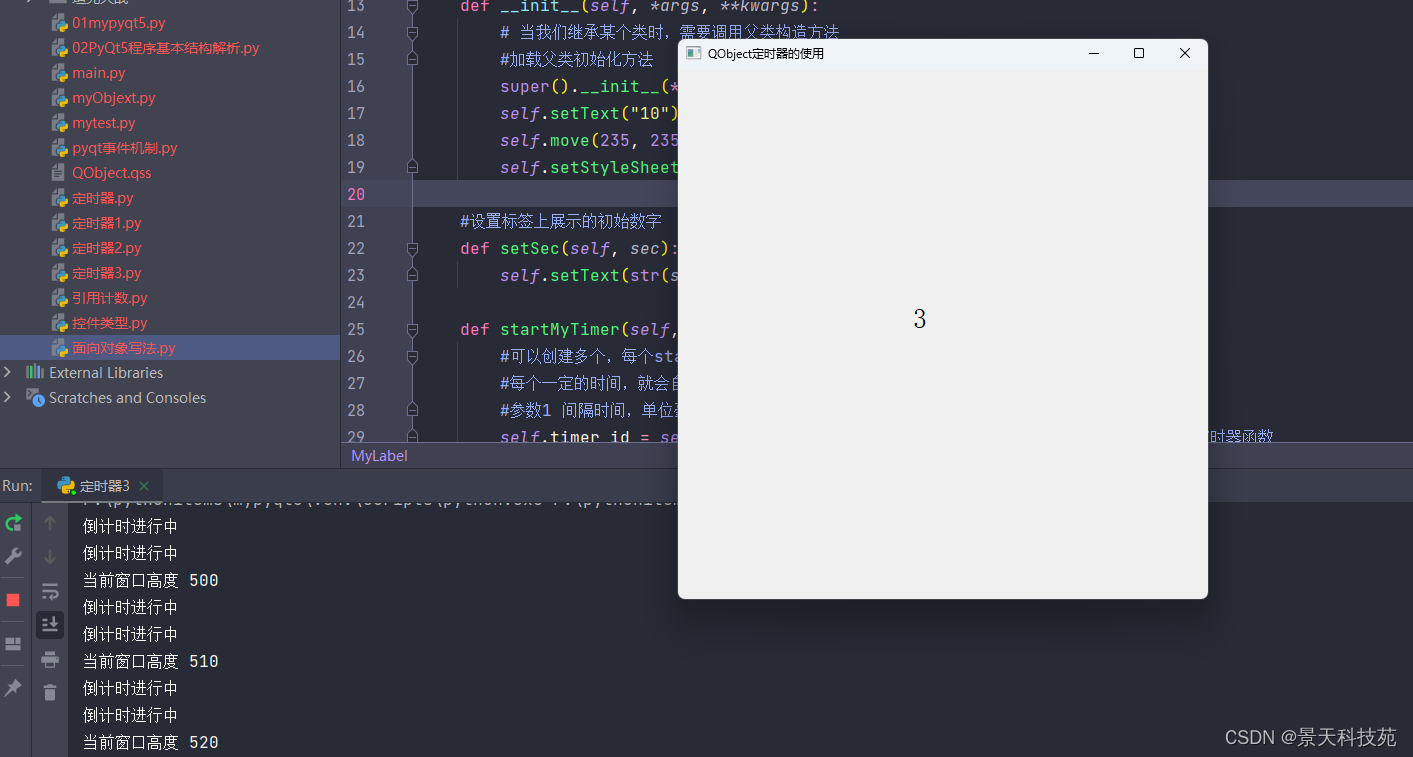Toggle soft-wrap in the console
1413x757 pixels.
click(50, 592)
